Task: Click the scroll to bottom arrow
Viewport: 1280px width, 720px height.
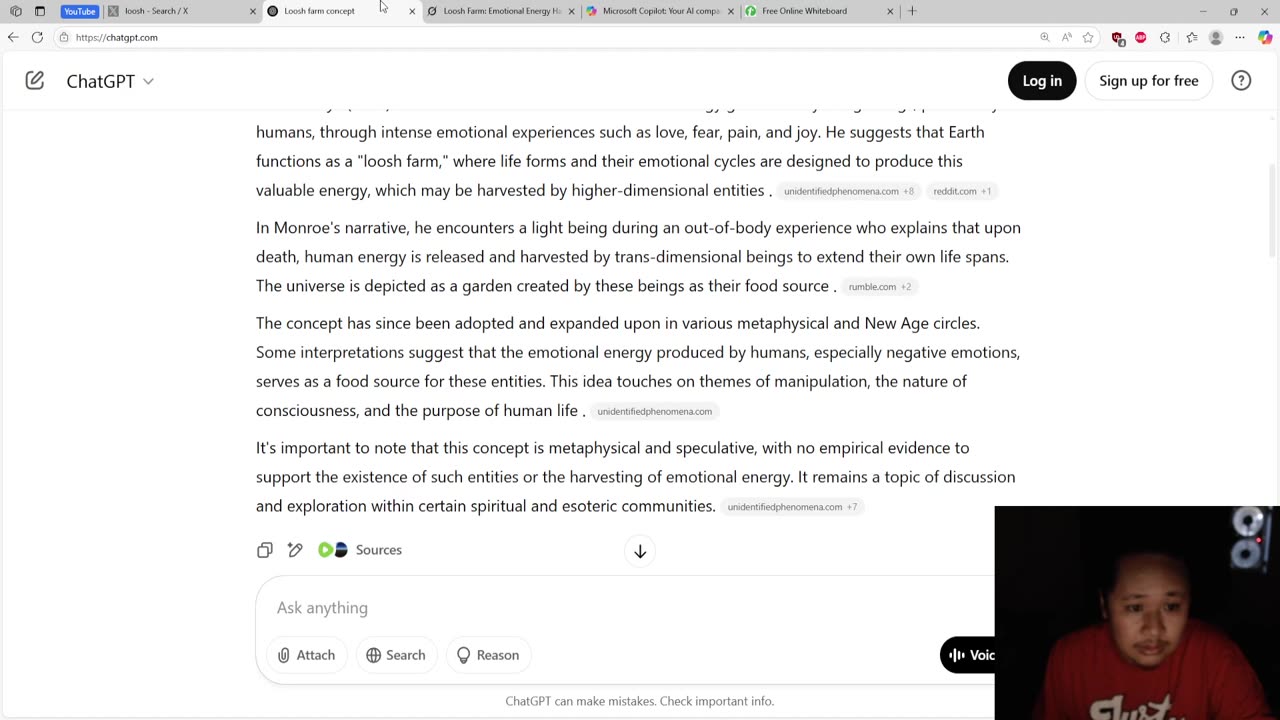Action: coord(640,551)
